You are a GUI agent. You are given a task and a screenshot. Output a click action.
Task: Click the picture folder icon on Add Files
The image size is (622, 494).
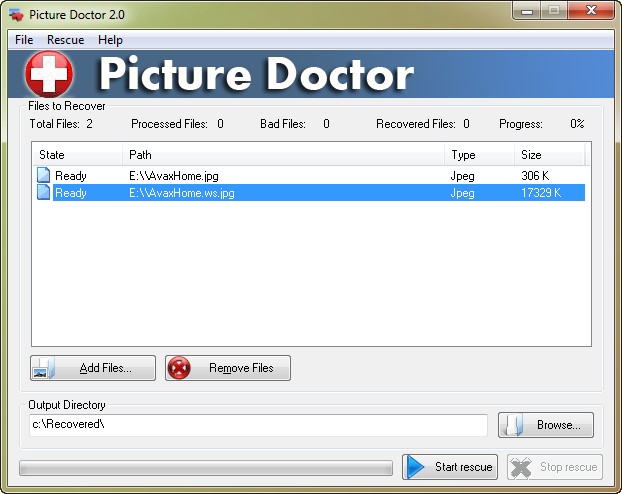(43, 368)
